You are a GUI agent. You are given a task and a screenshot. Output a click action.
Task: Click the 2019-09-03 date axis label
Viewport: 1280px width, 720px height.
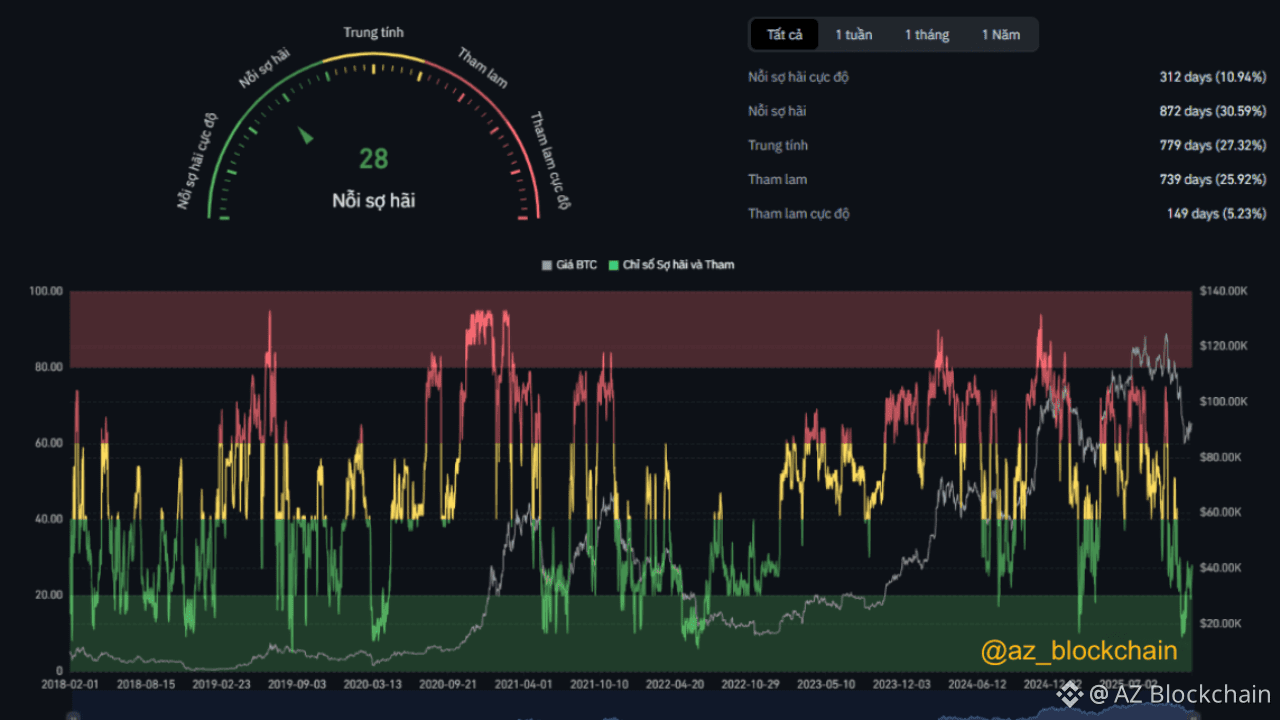coord(296,685)
